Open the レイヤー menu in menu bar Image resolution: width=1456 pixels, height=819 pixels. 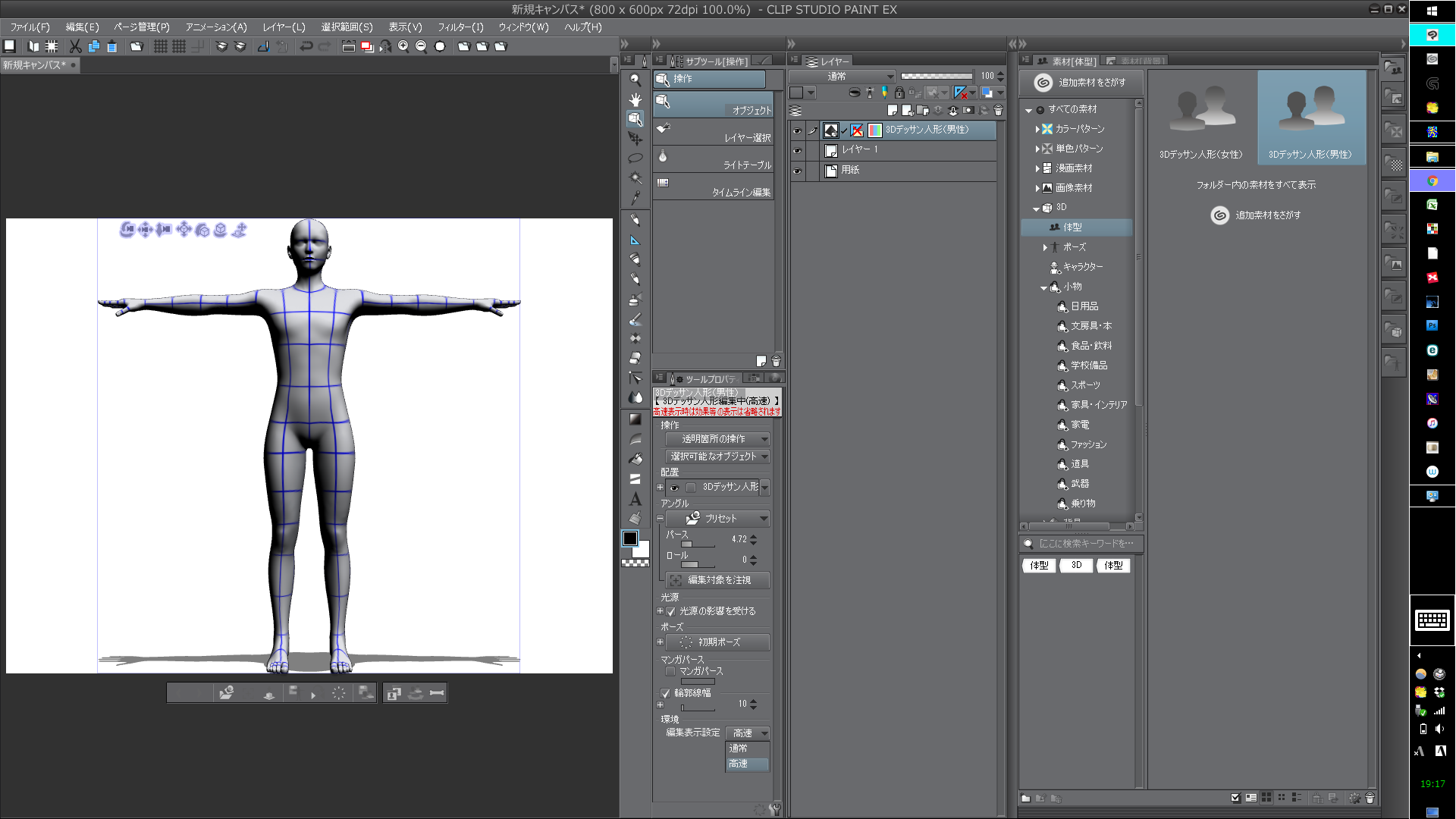tap(284, 27)
